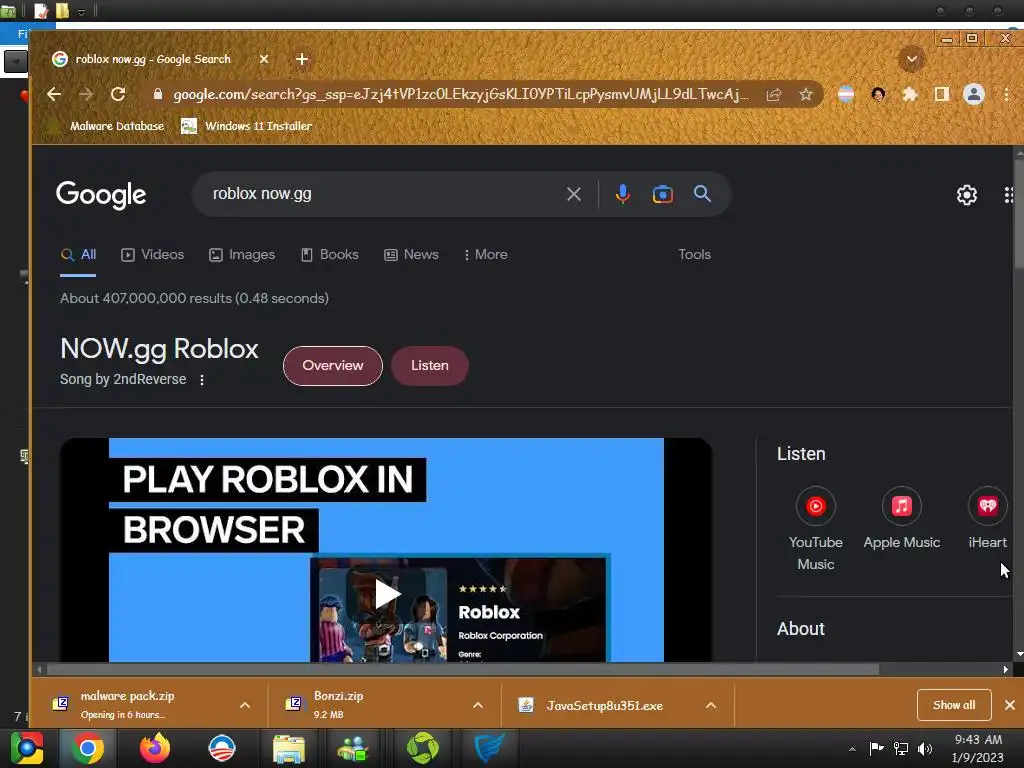Switch to the Videos tab
This screenshot has height=768, width=1024.
tap(153, 255)
